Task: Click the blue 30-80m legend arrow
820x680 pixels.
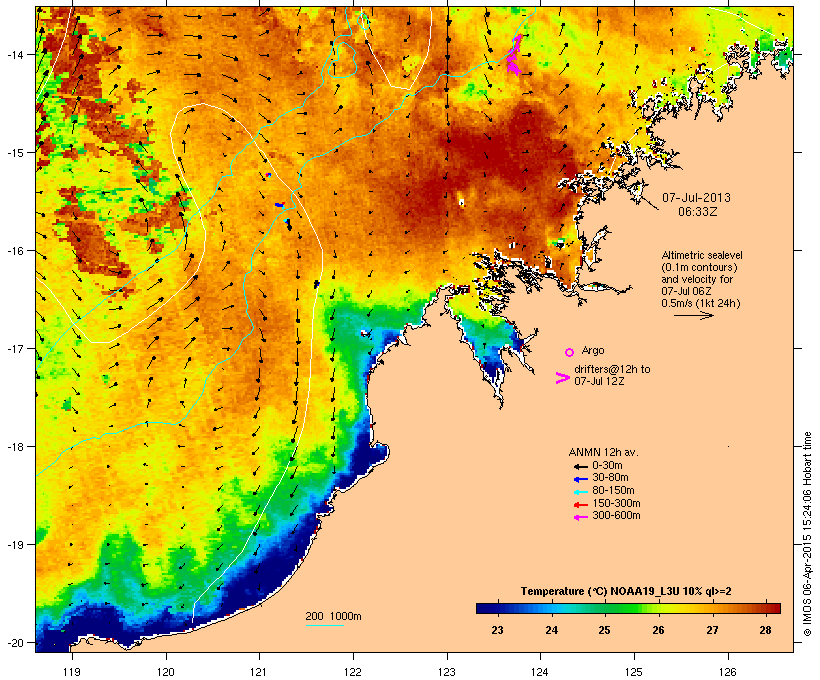Action: [581, 479]
